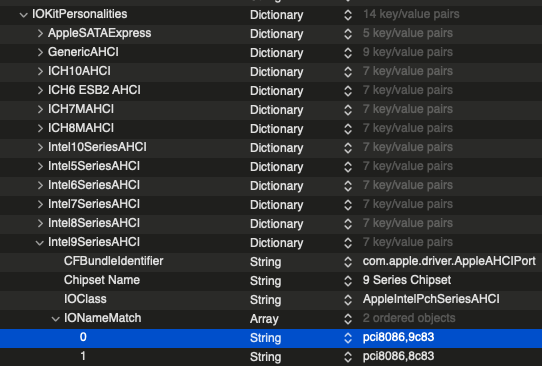Collapse the Intel9SeriesAHCI dictionary
542x366 pixels.
40,243
